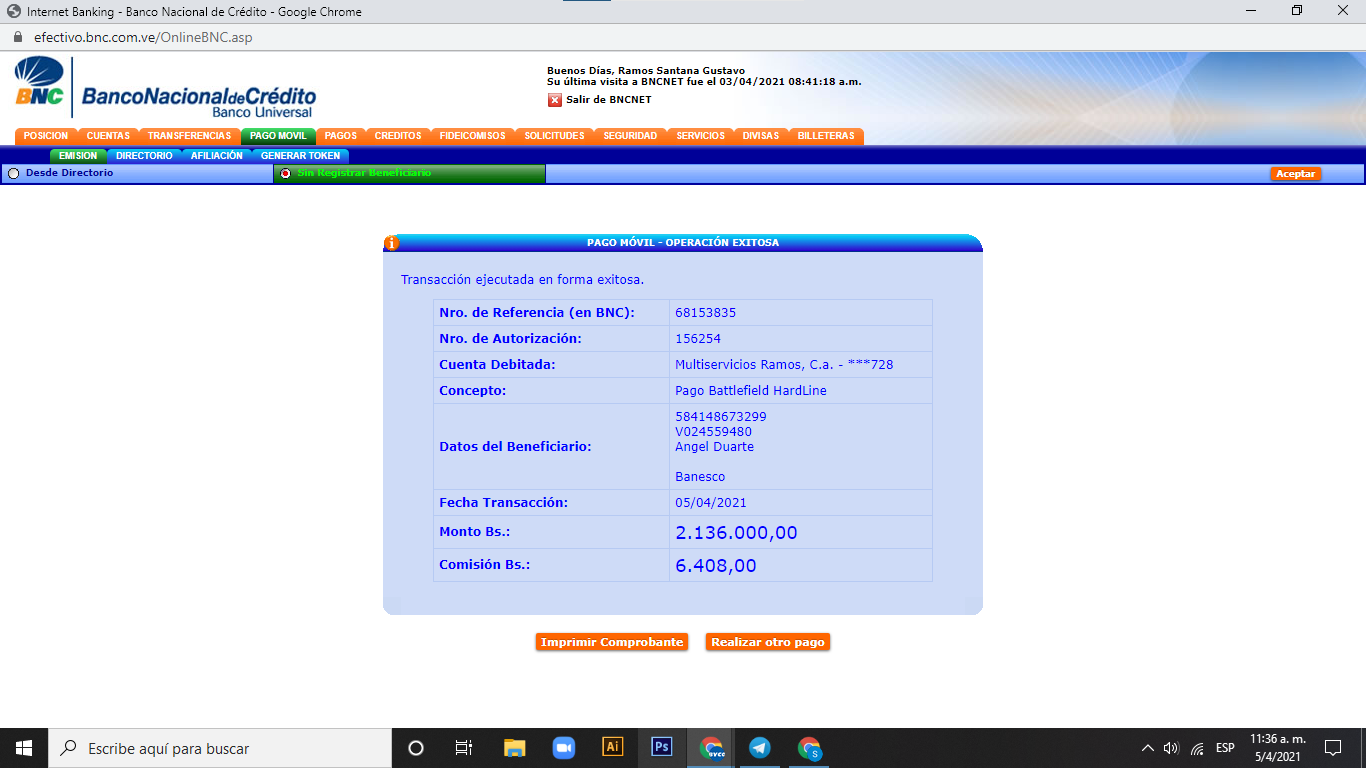Click the Aceptar button

[x=1296, y=174]
